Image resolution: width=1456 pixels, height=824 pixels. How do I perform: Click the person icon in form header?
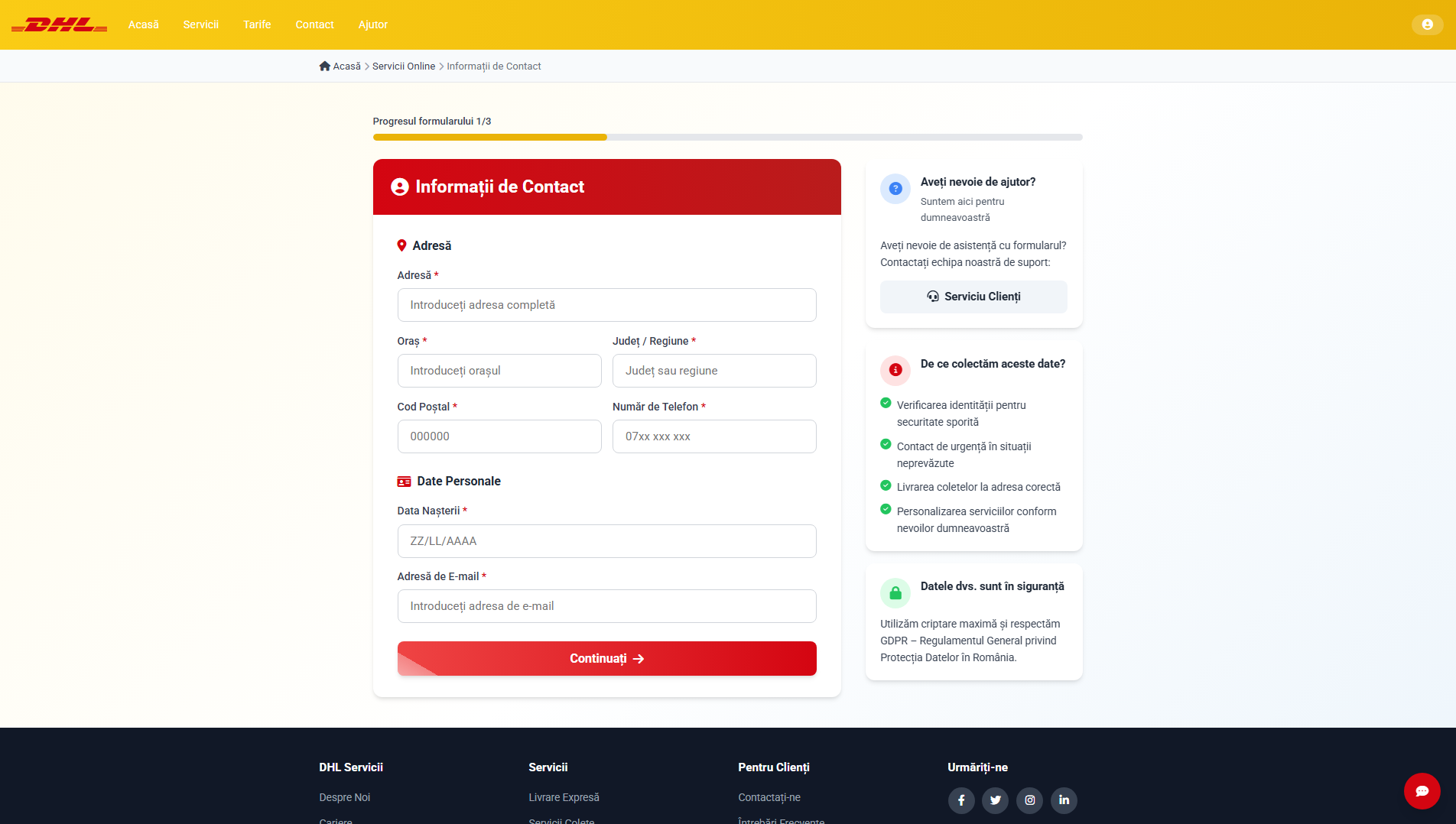[399, 187]
